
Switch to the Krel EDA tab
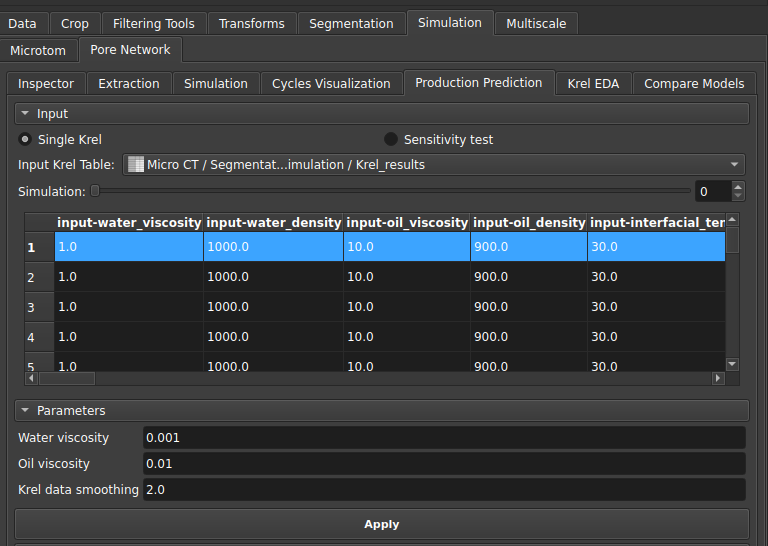[593, 84]
